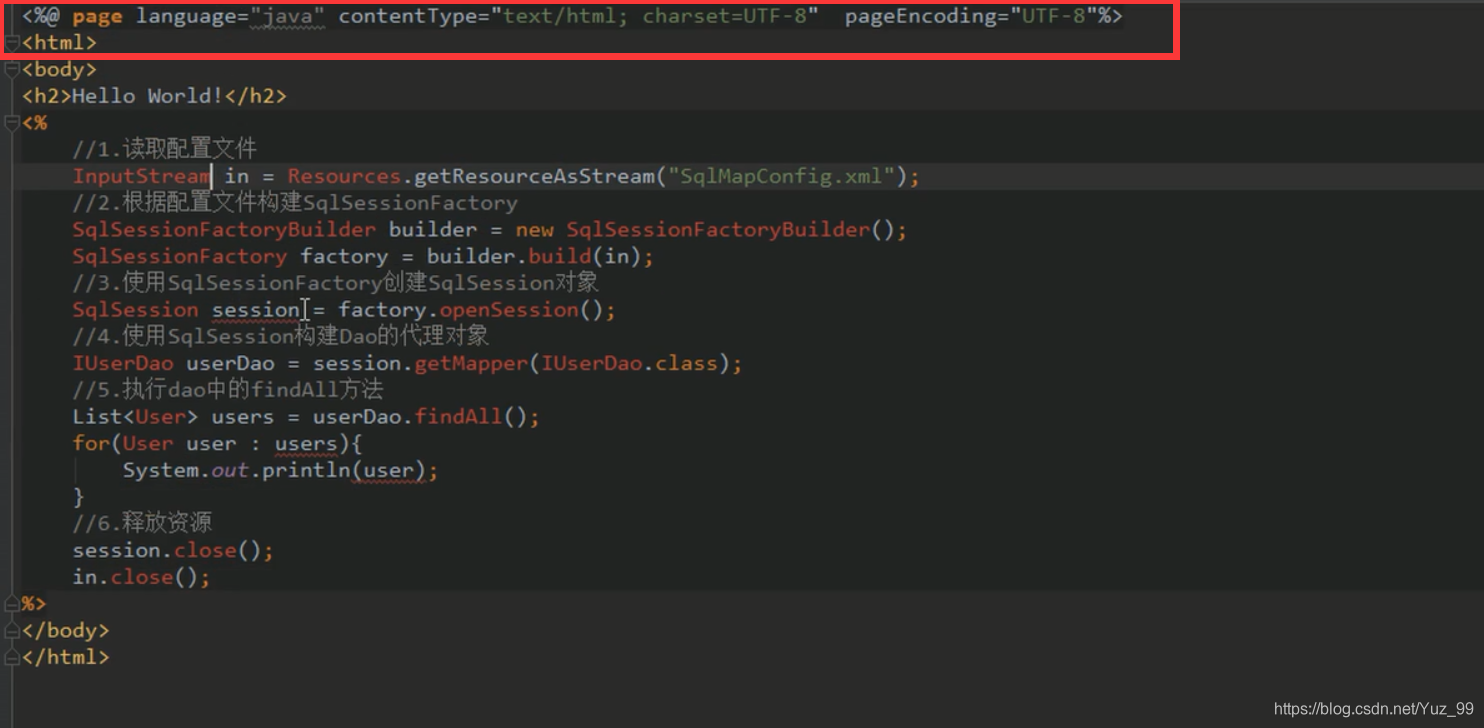This screenshot has height=728, width=1484.
Task: Click the 'Hello World!' heading text
Action: [148, 96]
